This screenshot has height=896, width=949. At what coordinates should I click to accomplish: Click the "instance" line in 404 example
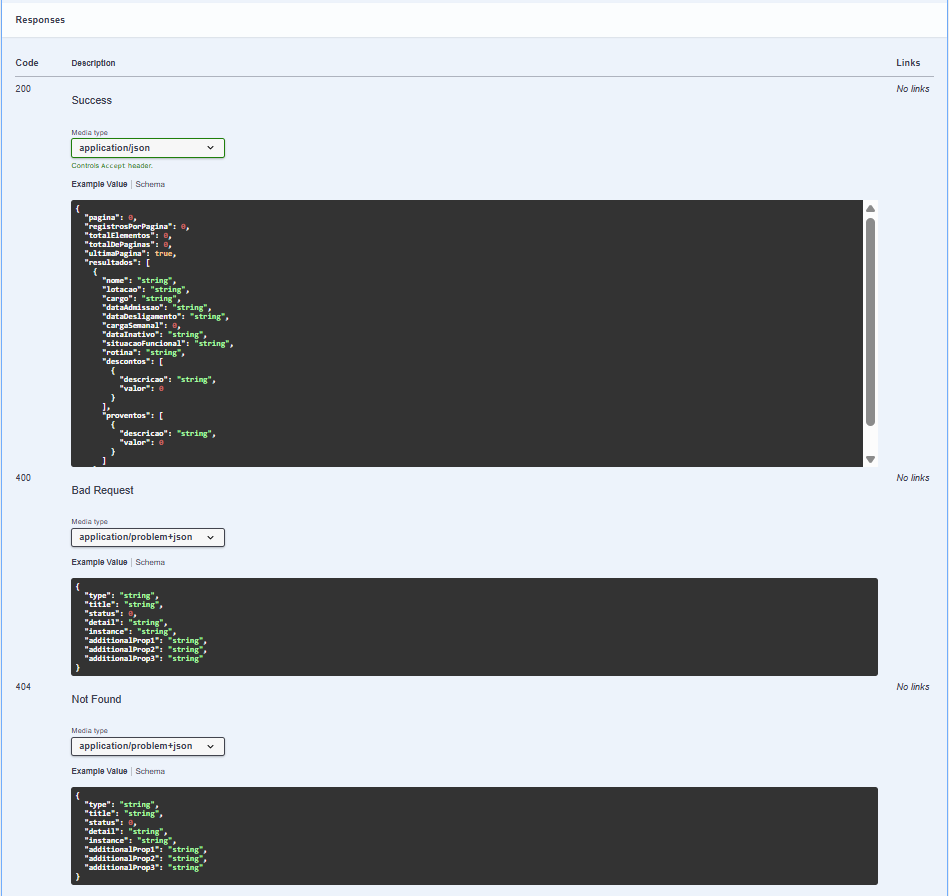[x=130, y=840]
